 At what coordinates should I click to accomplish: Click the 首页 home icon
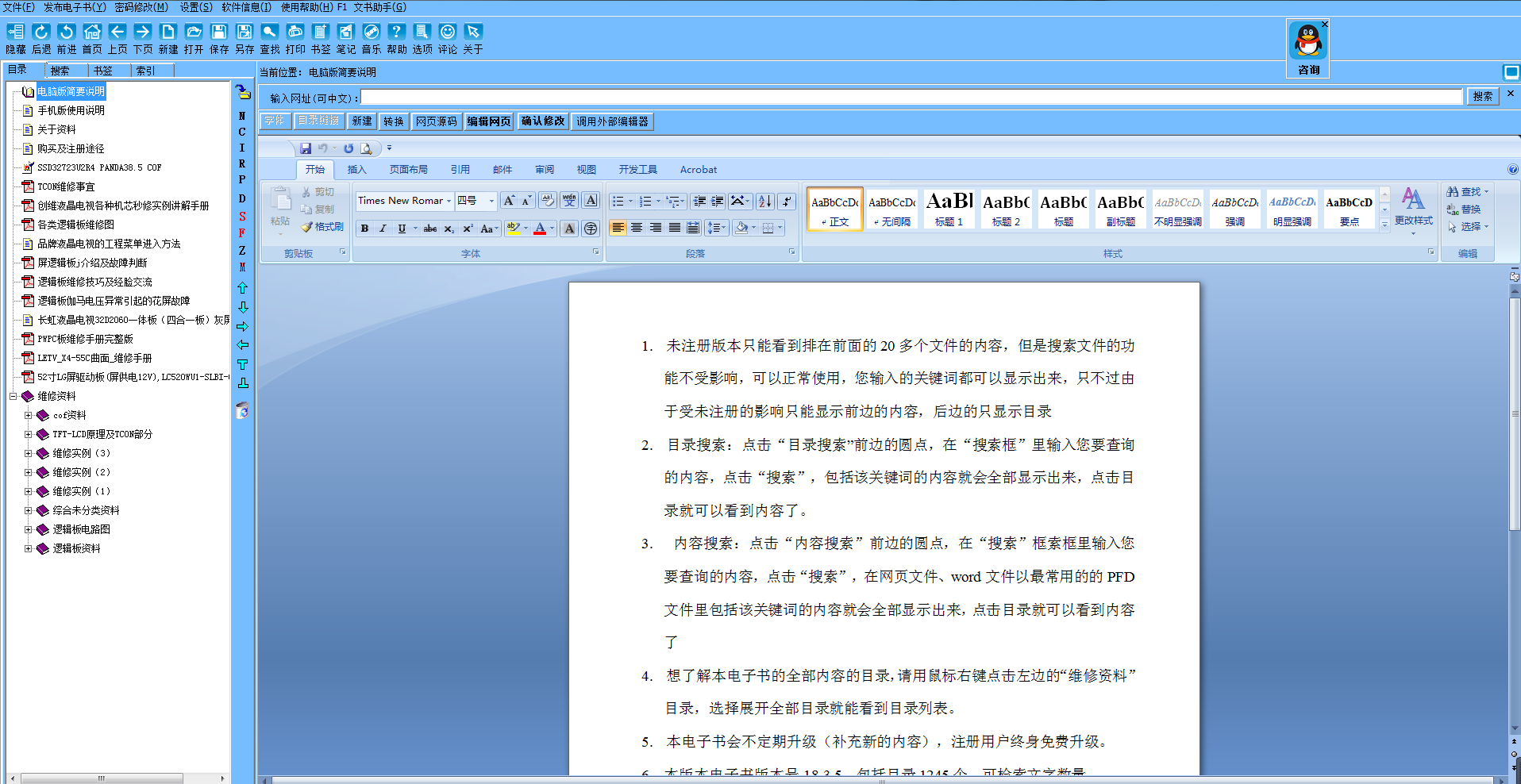click(92, 32)
